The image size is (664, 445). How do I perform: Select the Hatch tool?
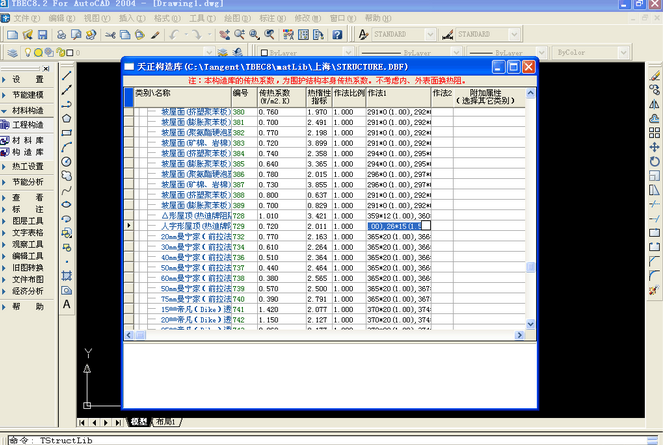67,276
